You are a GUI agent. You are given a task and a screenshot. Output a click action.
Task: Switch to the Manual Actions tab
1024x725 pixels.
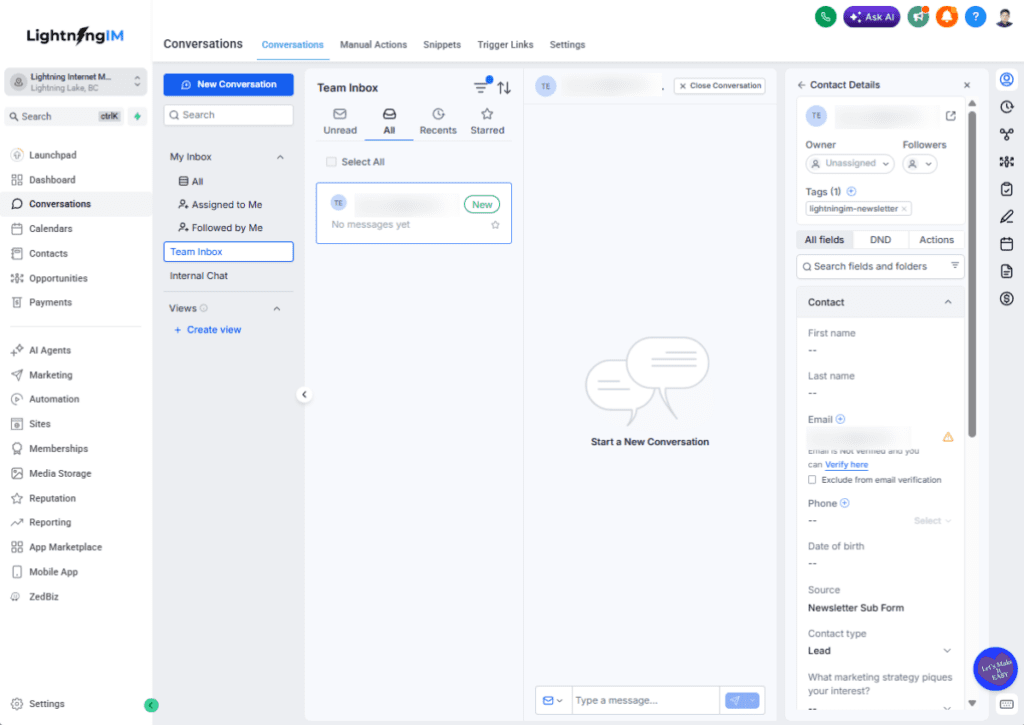coord(373,45)
